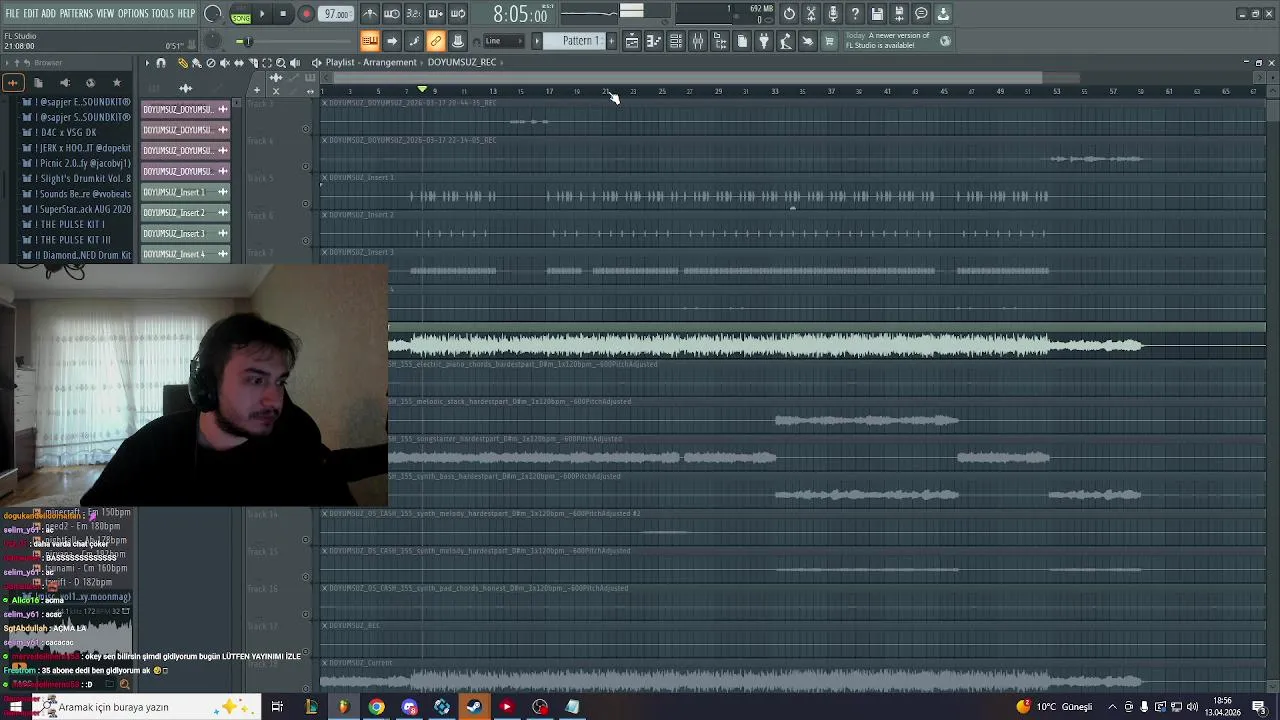Open the FILE menu
This screenshot has width=1280, height=720.
13,14
